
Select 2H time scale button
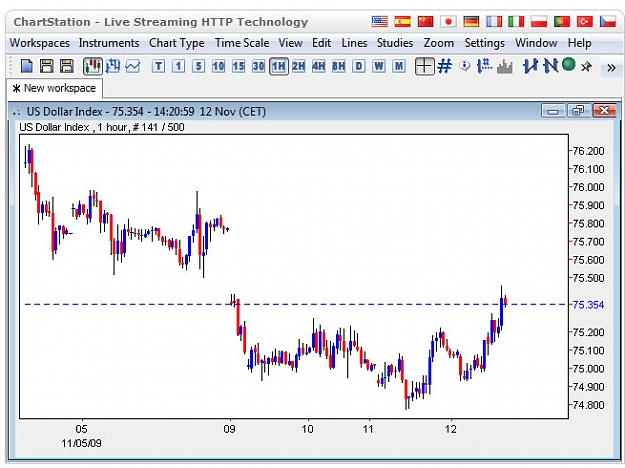click(x=299, y=66)
